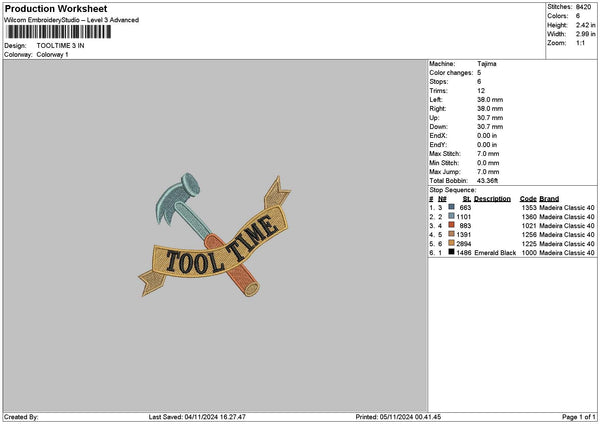This screenshot has height=424, width=600.
Task: Click the Left value '38.0 mm'
Action: click(490, 99)
